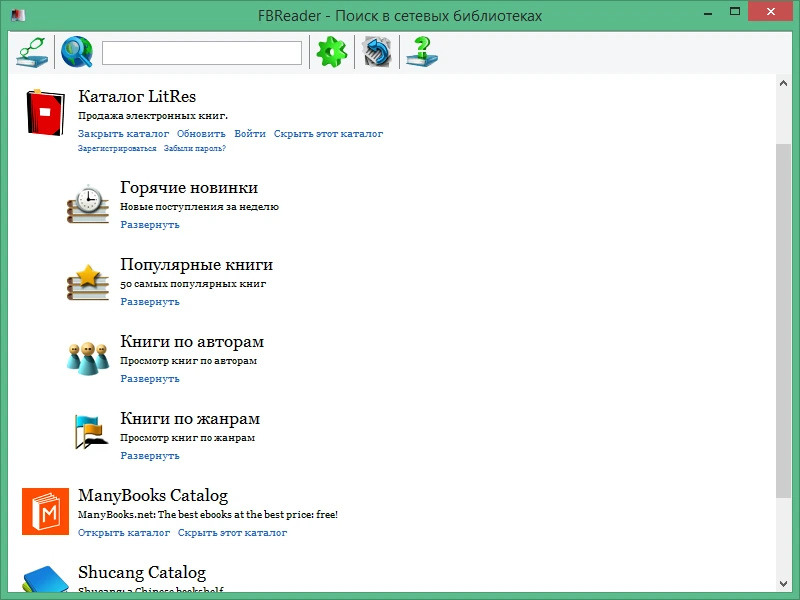Click the network search globe icon
Image resolution: width=800 pixels, height=600 pixels.
tap(77, 52)
